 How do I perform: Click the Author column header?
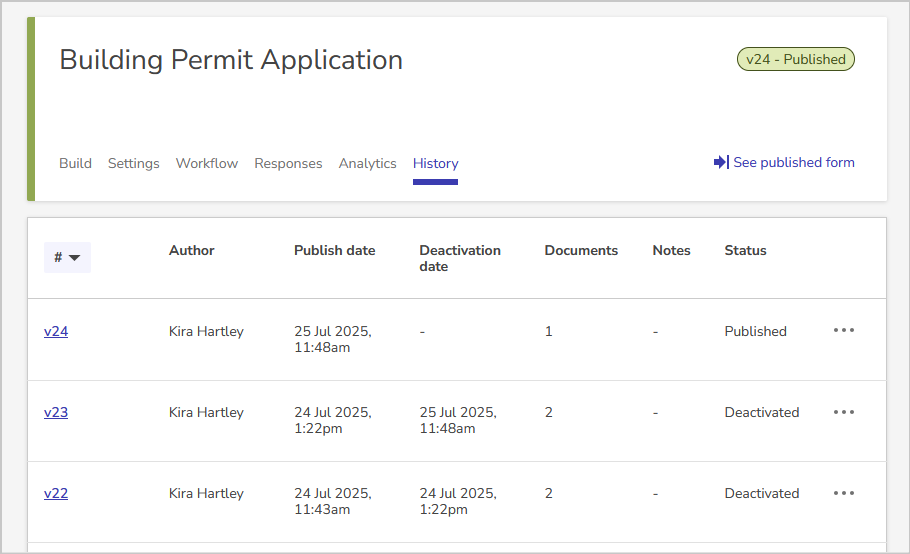(192, 251)
